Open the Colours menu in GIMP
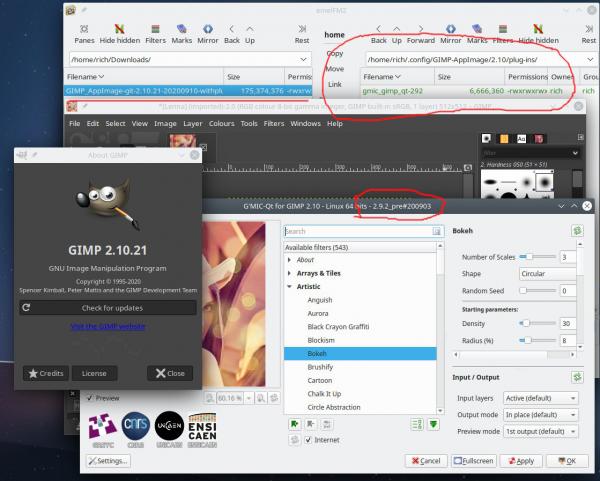 click(x=222, y=124)
